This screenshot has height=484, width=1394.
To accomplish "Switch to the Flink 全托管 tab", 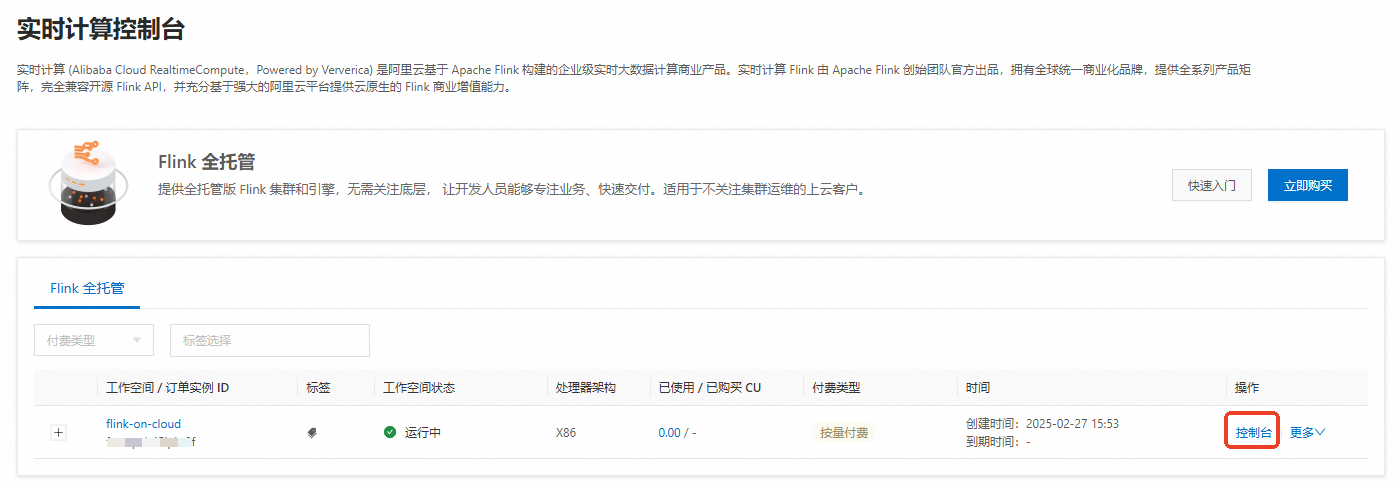I will click(x=87, y=288).
